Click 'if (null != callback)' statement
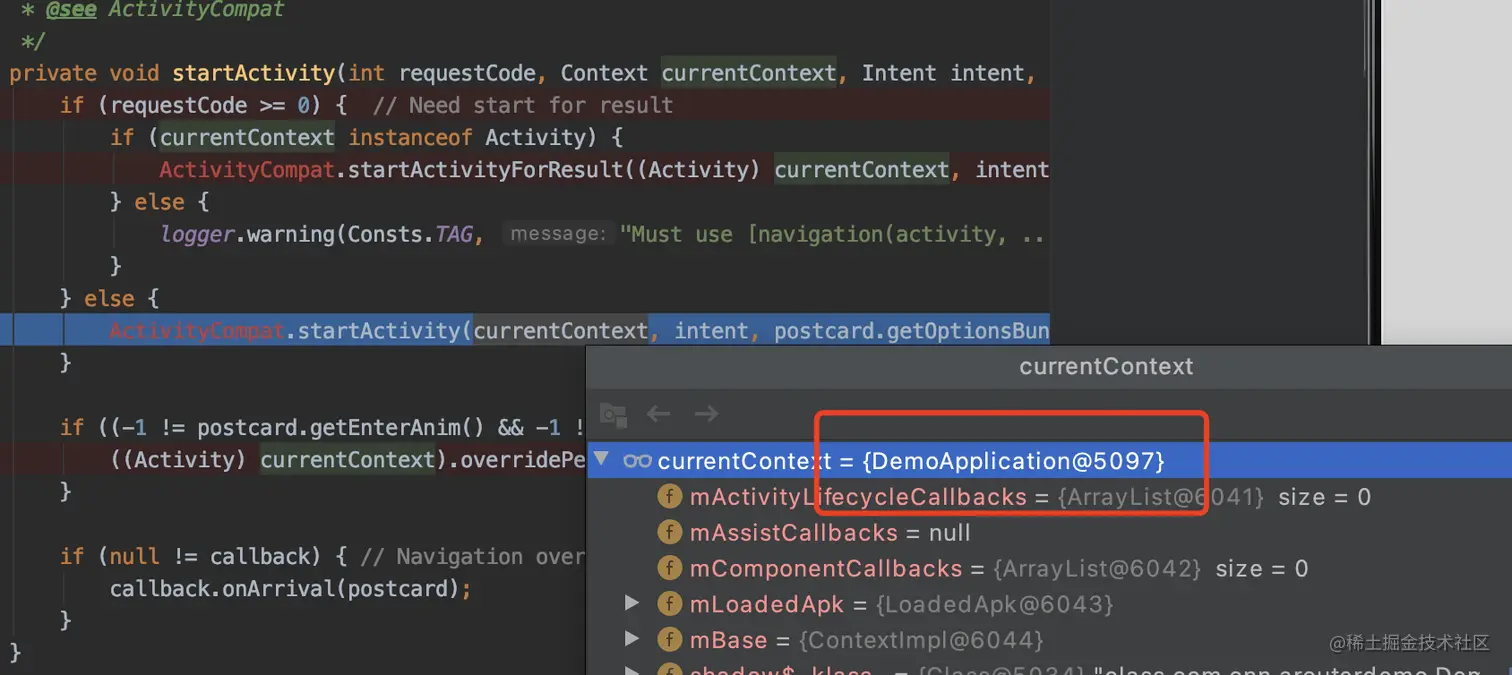Screen dimensions: 1512x675 point(190,556)
